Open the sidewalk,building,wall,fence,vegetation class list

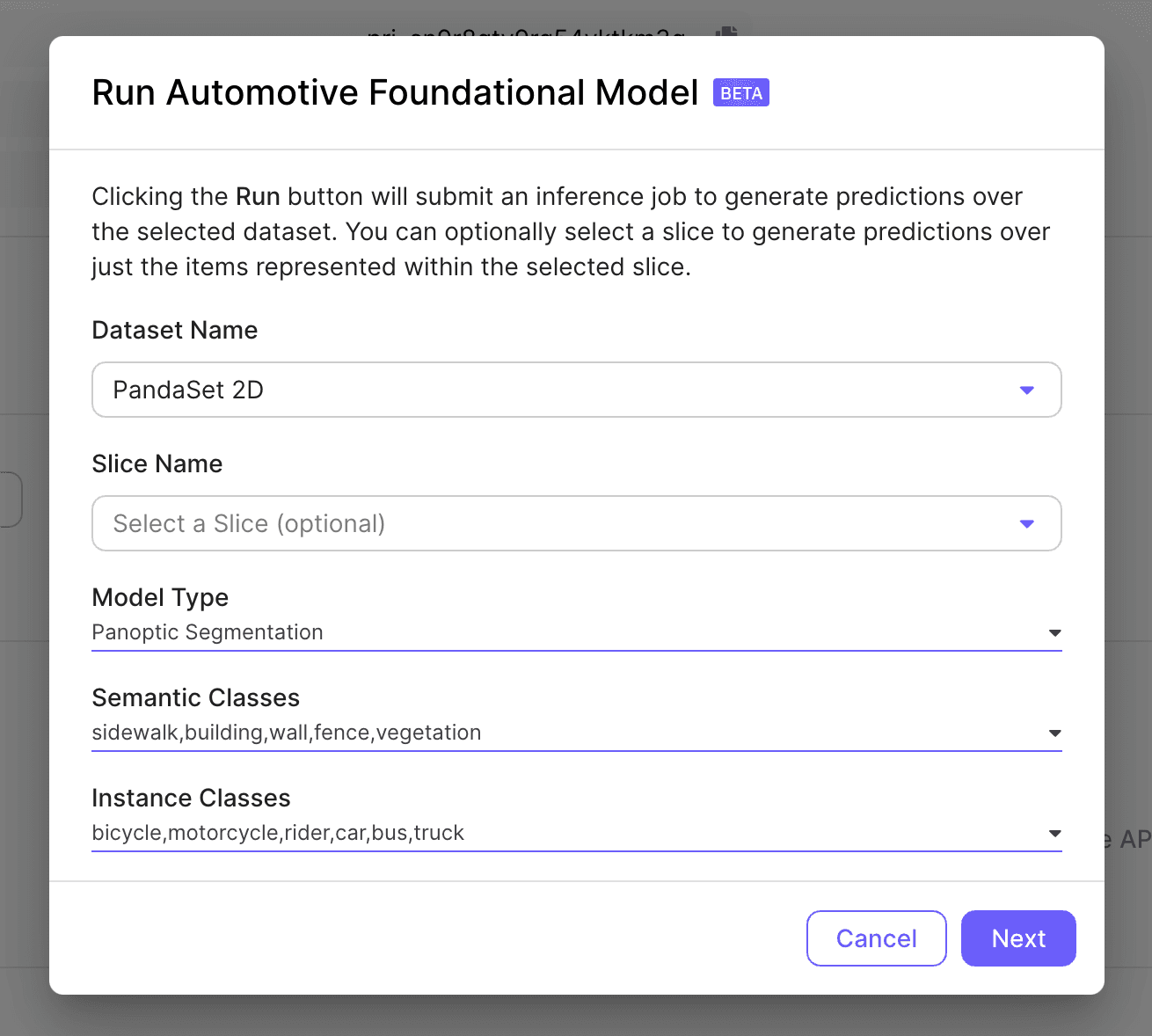click(x=563, y=733)
